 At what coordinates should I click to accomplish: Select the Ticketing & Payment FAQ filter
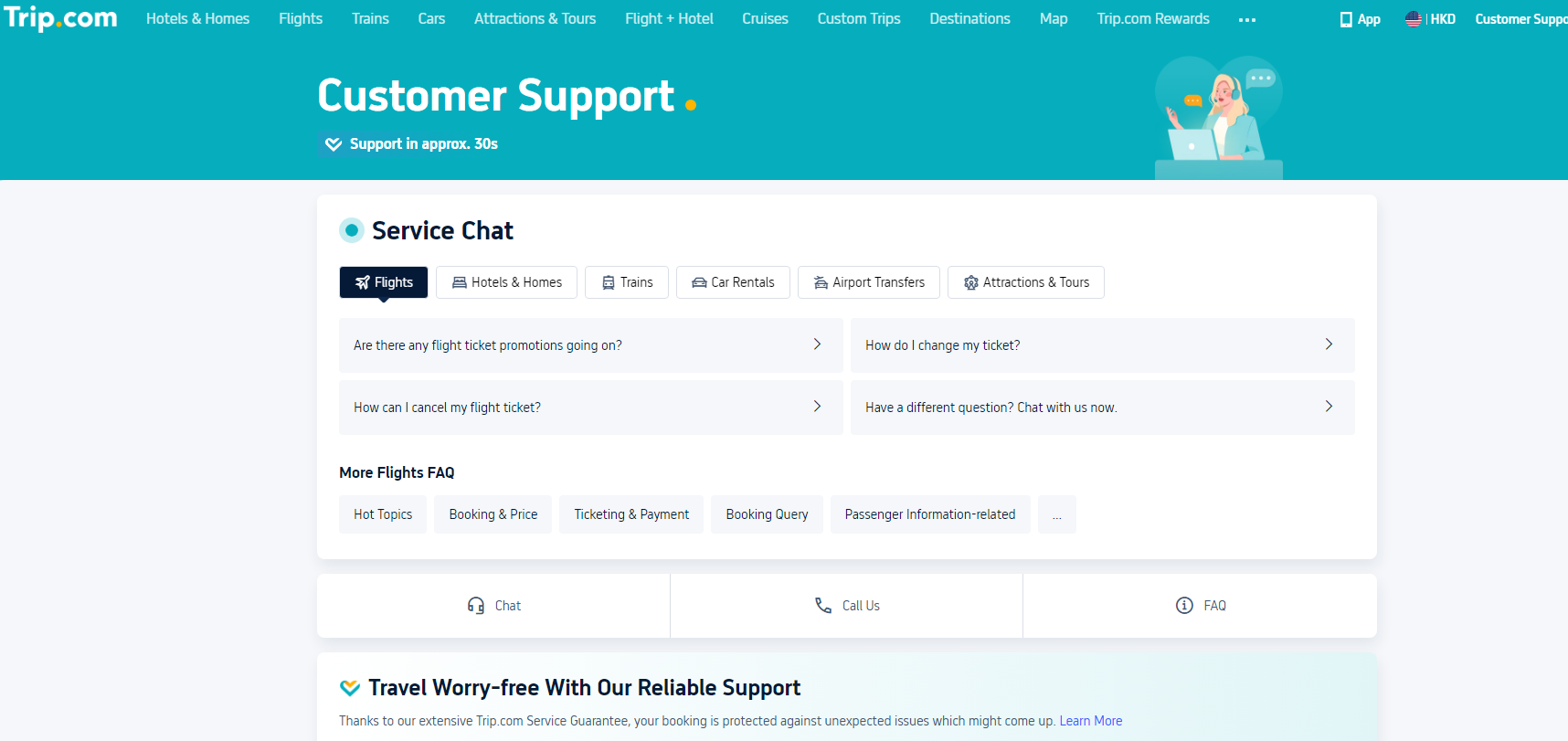tap(631, 514)
